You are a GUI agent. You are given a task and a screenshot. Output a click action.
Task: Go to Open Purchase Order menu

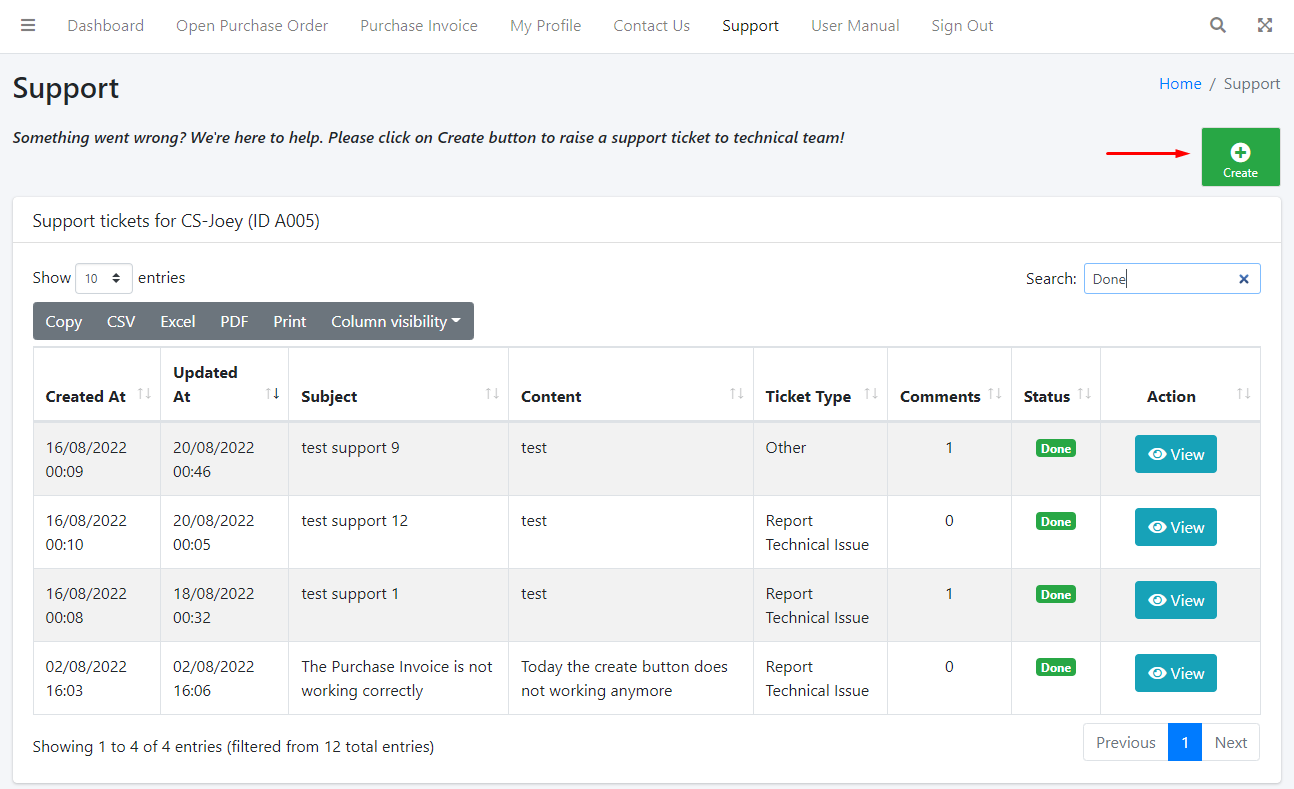click(252, 26)
